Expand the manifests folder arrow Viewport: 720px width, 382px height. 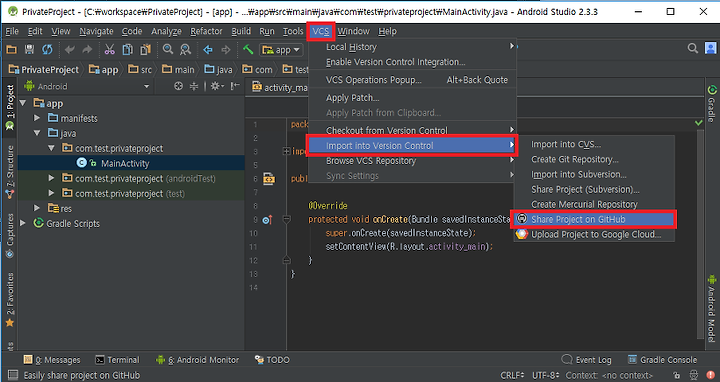pos(37,118)
